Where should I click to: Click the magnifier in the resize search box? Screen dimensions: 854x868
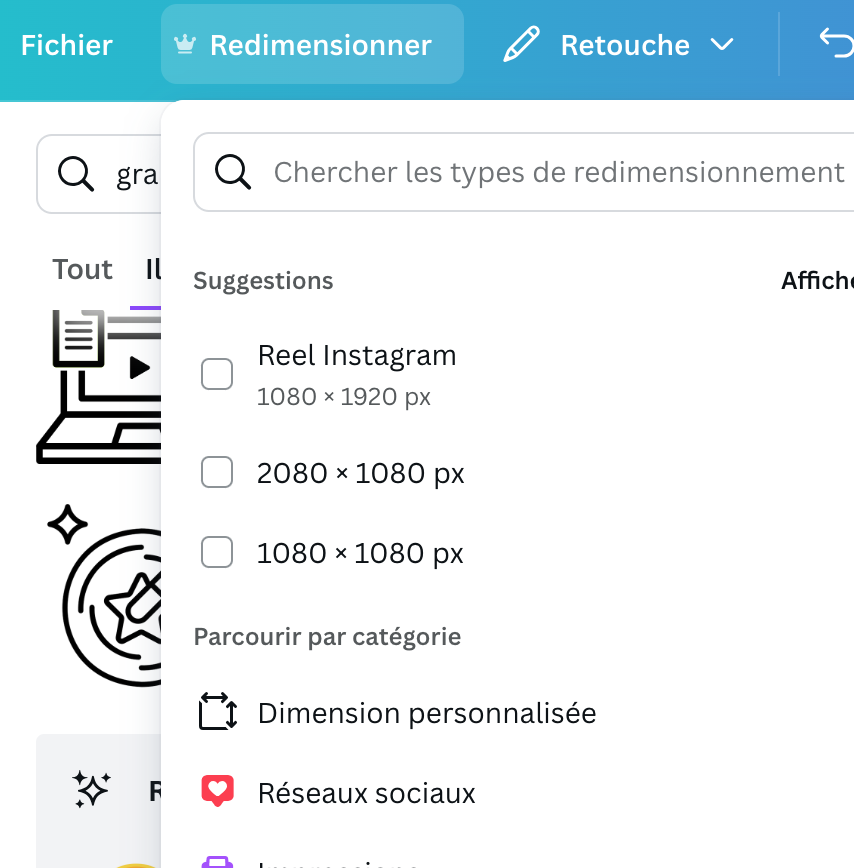pos(233,172)
